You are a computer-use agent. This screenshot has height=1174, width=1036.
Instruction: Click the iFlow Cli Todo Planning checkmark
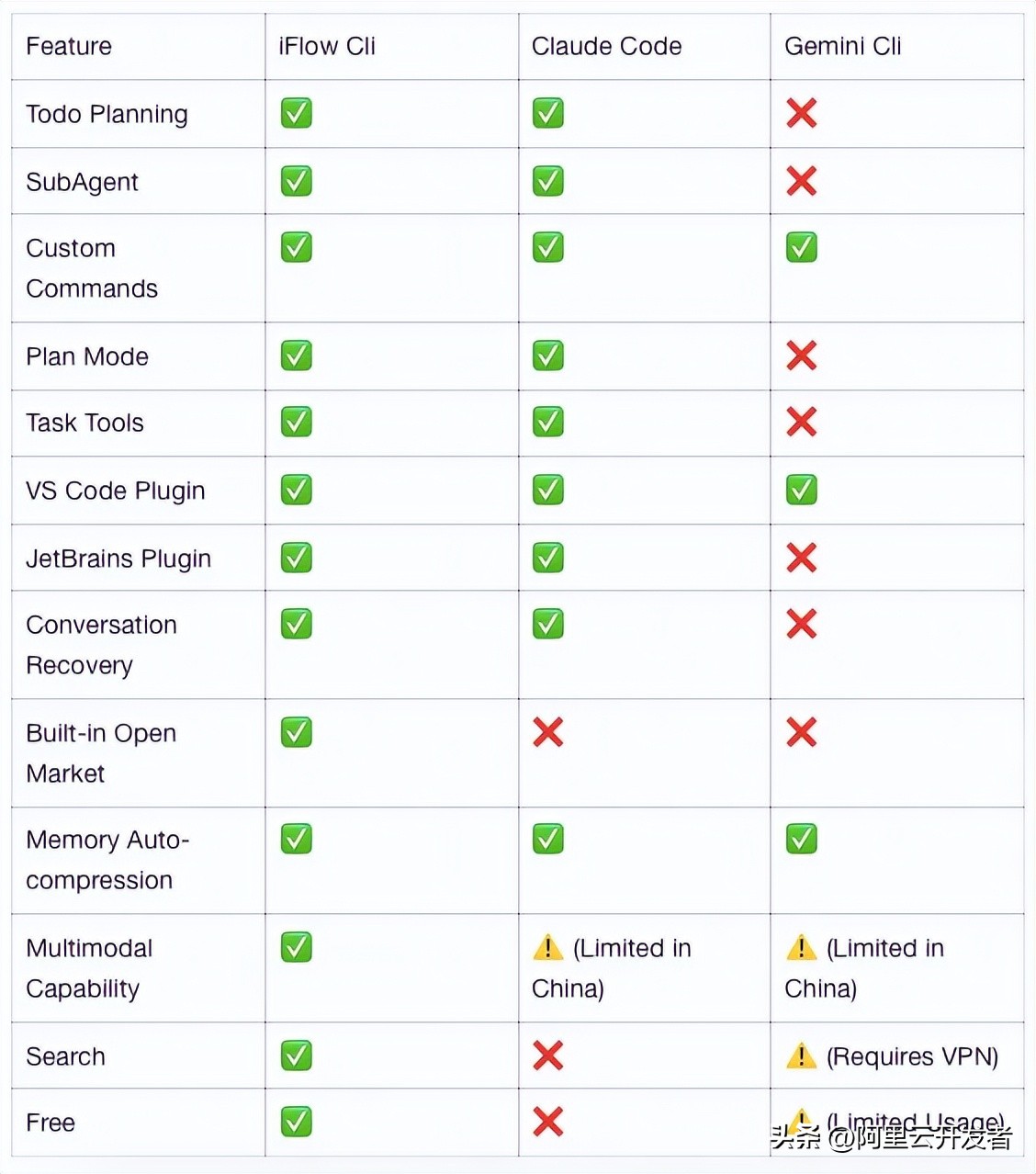[x=296, y=113]
